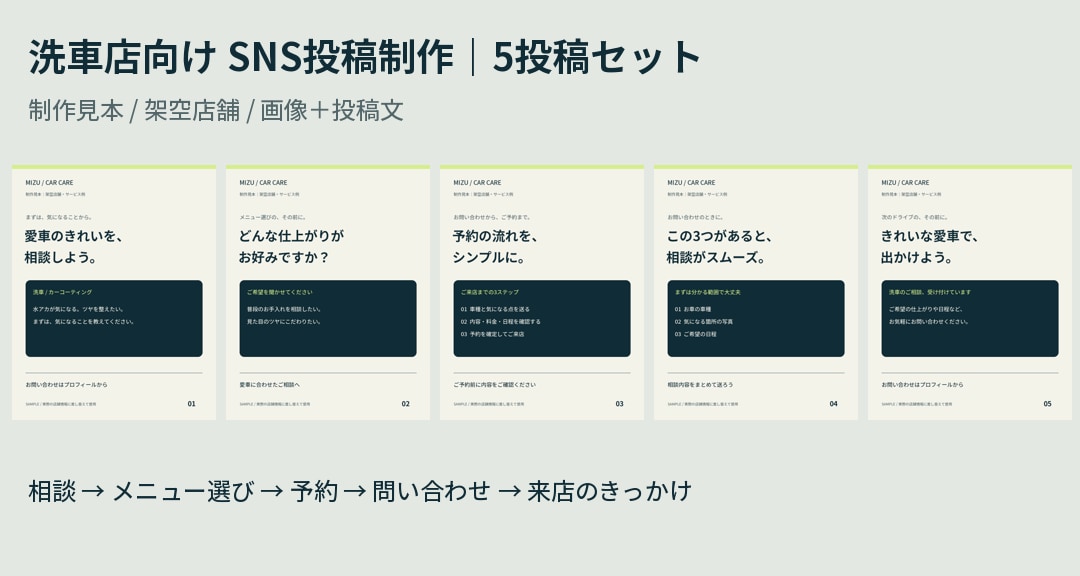Click 'お問い合わせはプロフィールから' on card 05

click(922, 384)
